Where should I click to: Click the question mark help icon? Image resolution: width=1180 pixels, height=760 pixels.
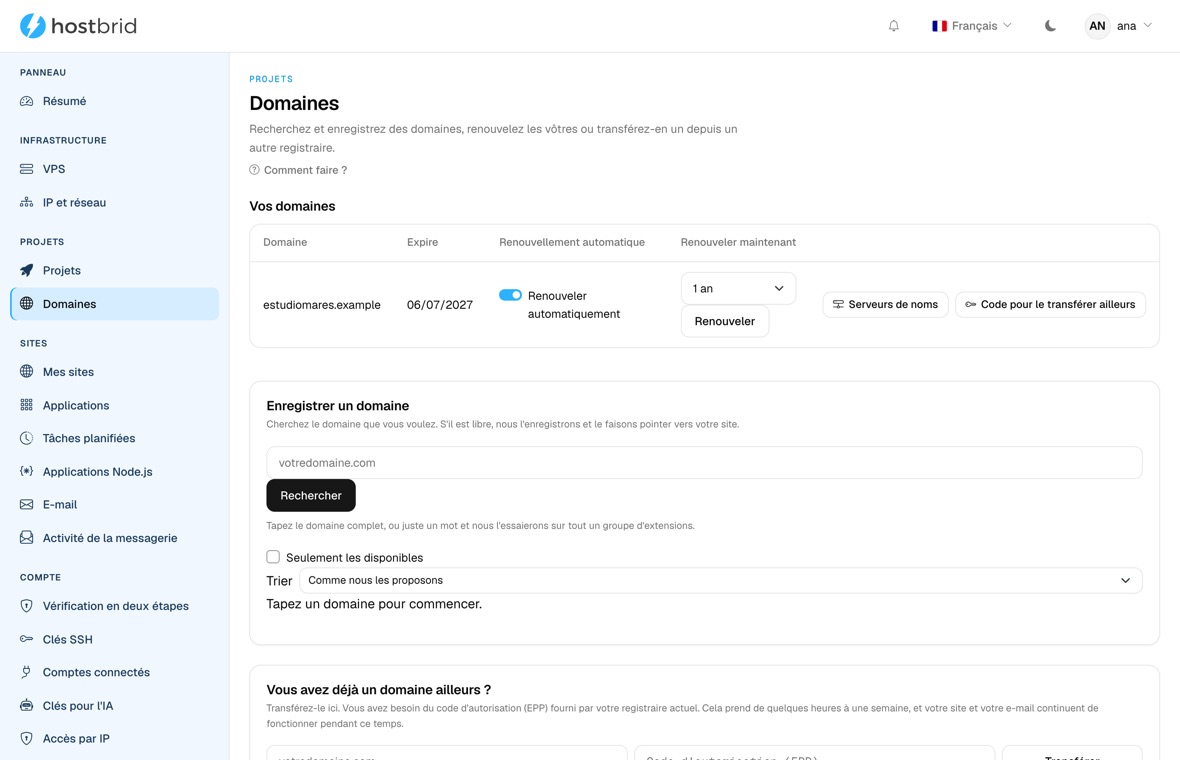click(x=254, y=170)
